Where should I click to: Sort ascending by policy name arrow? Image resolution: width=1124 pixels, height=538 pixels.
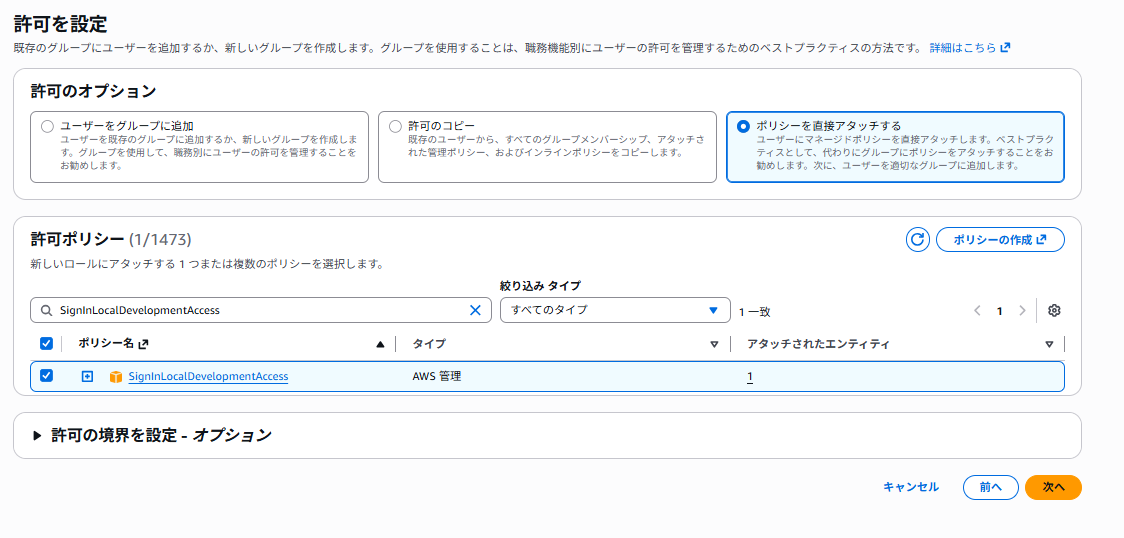tap(380, 344)
